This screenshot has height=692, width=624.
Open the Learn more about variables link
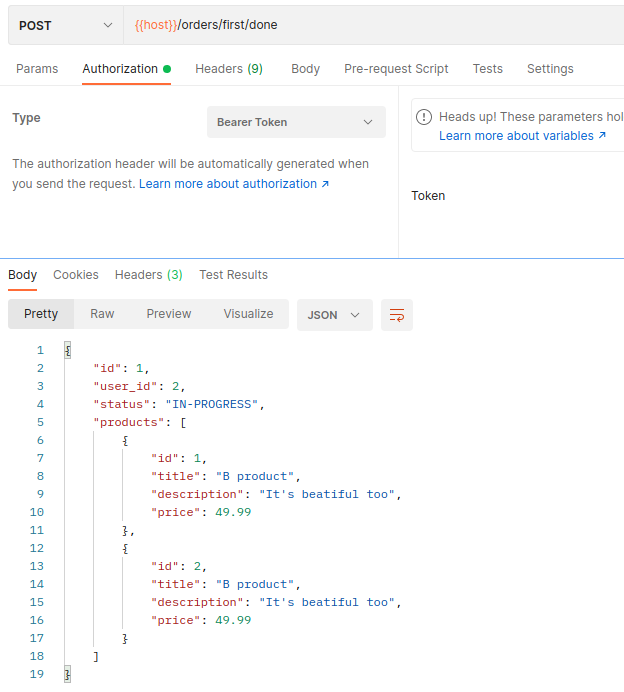[x=522, y=136]
